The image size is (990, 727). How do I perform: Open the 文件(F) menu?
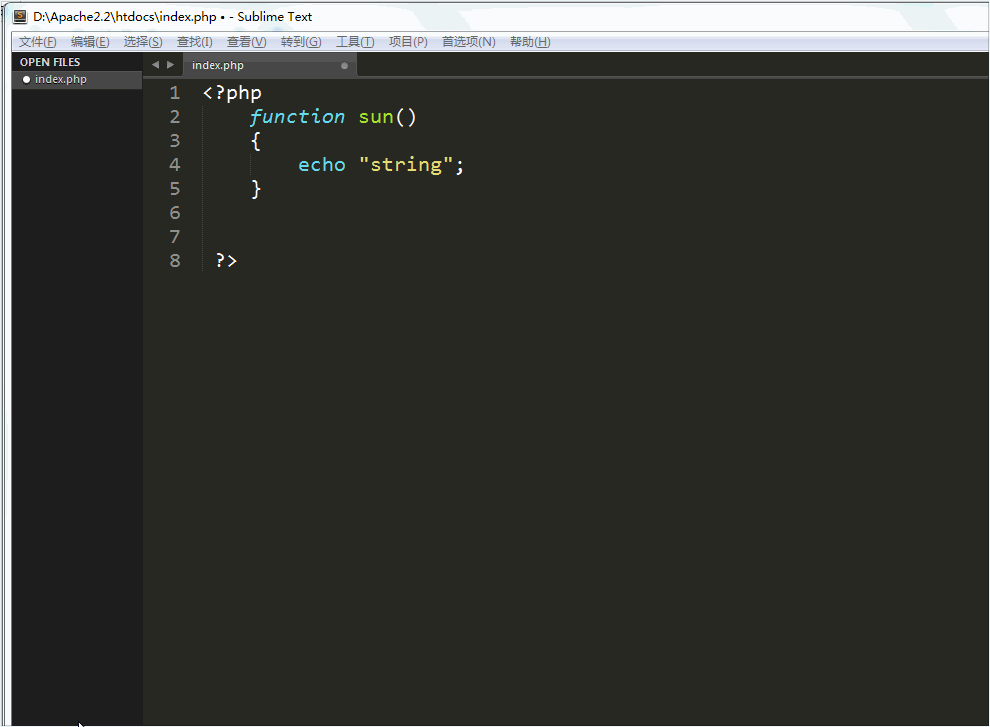point(37,42)
